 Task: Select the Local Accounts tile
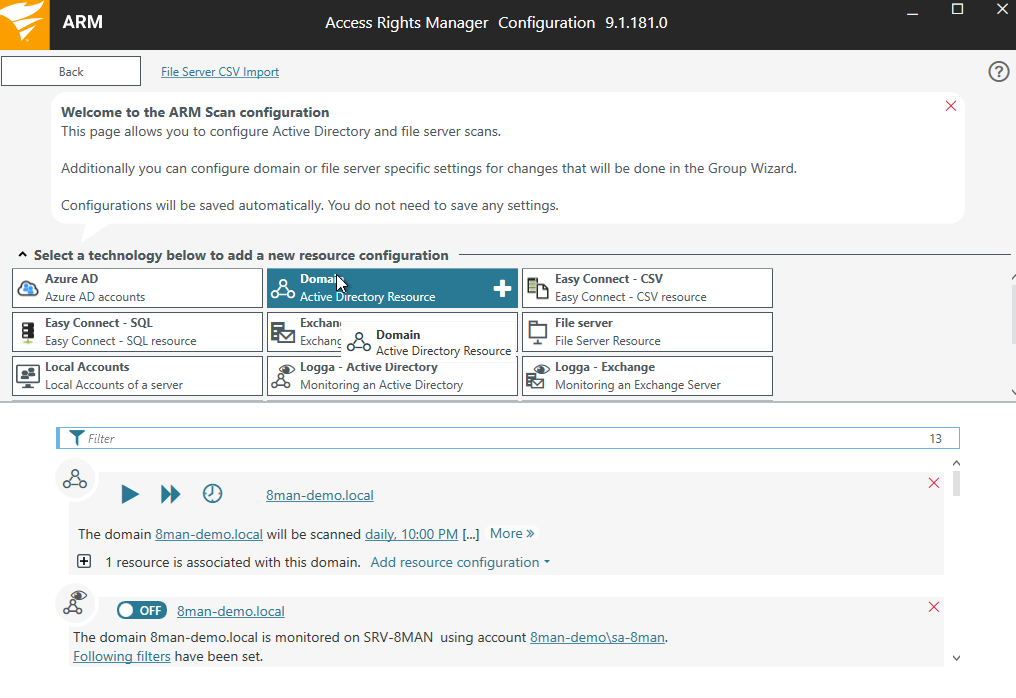pos(137,376)
